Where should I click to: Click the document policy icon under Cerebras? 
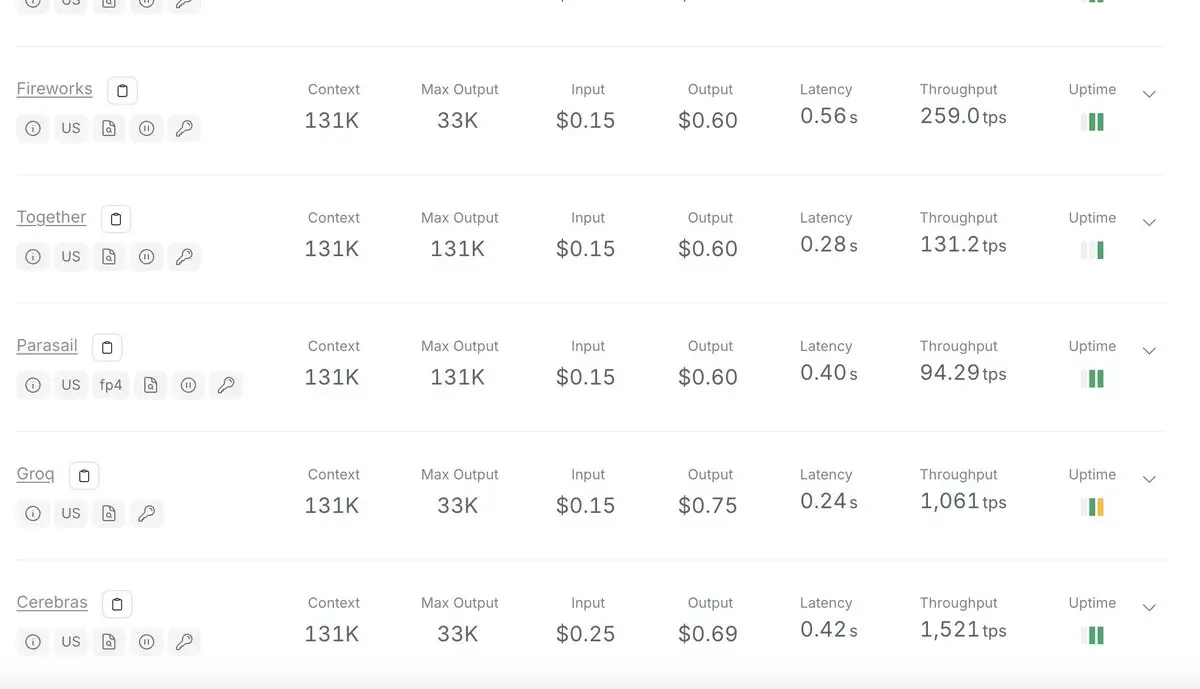(109, 641)
